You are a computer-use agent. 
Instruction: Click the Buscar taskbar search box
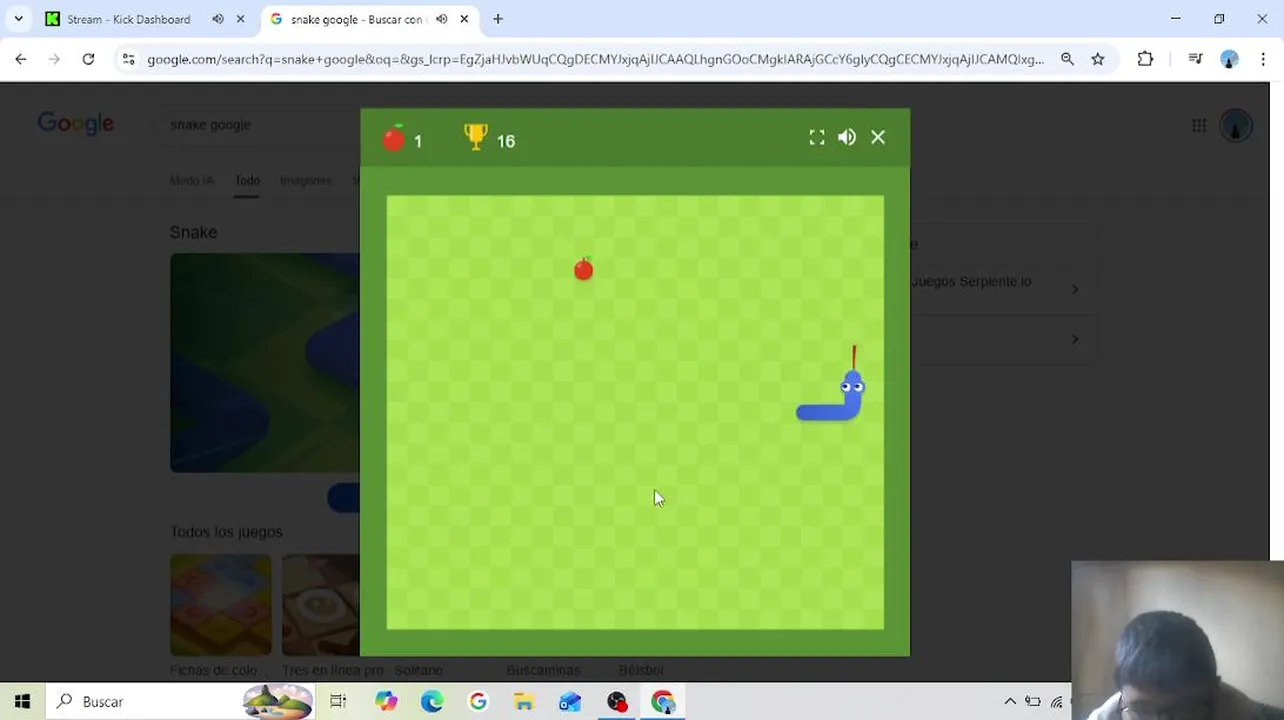[180, 702]
